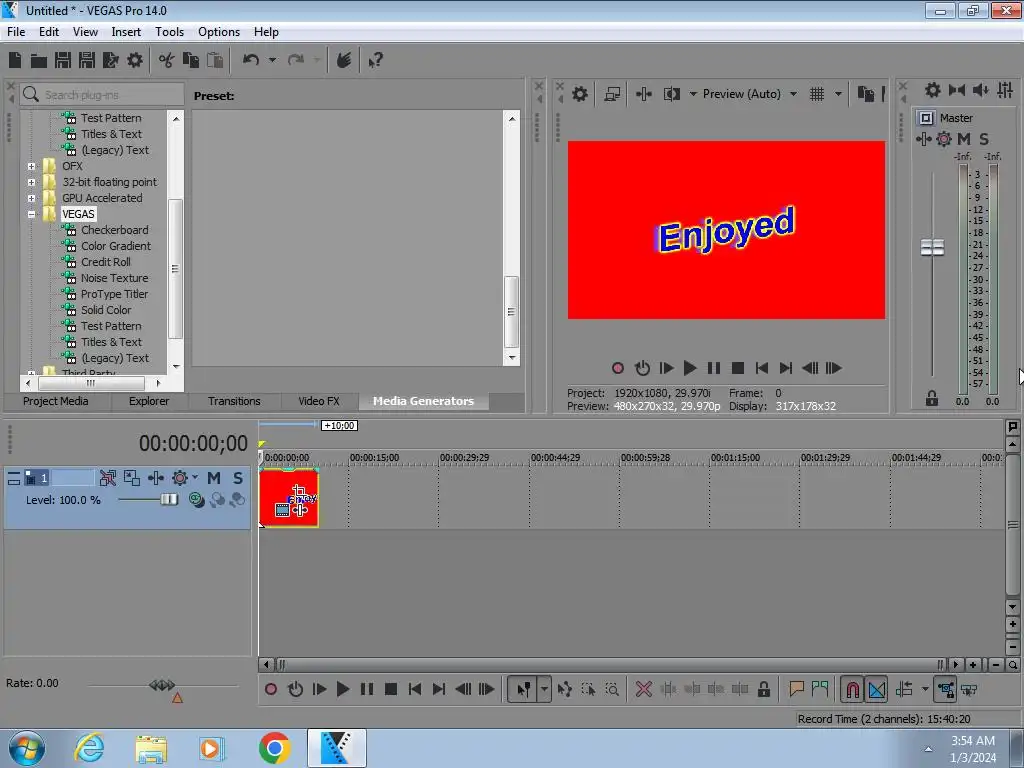The image size is (1024, 768).
Task: Lock the Master fader channels
Action: pyautogui.click(x=932, y=398)
